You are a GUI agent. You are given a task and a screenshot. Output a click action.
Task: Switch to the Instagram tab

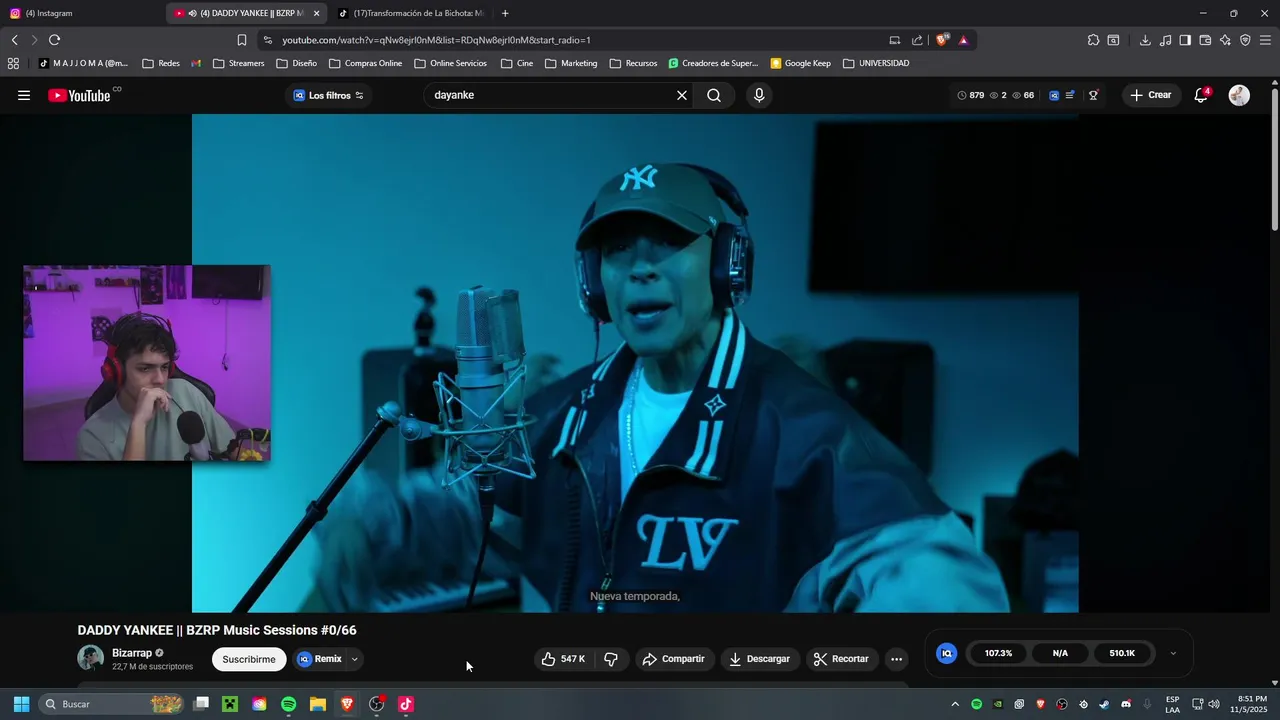click(82, 13)
